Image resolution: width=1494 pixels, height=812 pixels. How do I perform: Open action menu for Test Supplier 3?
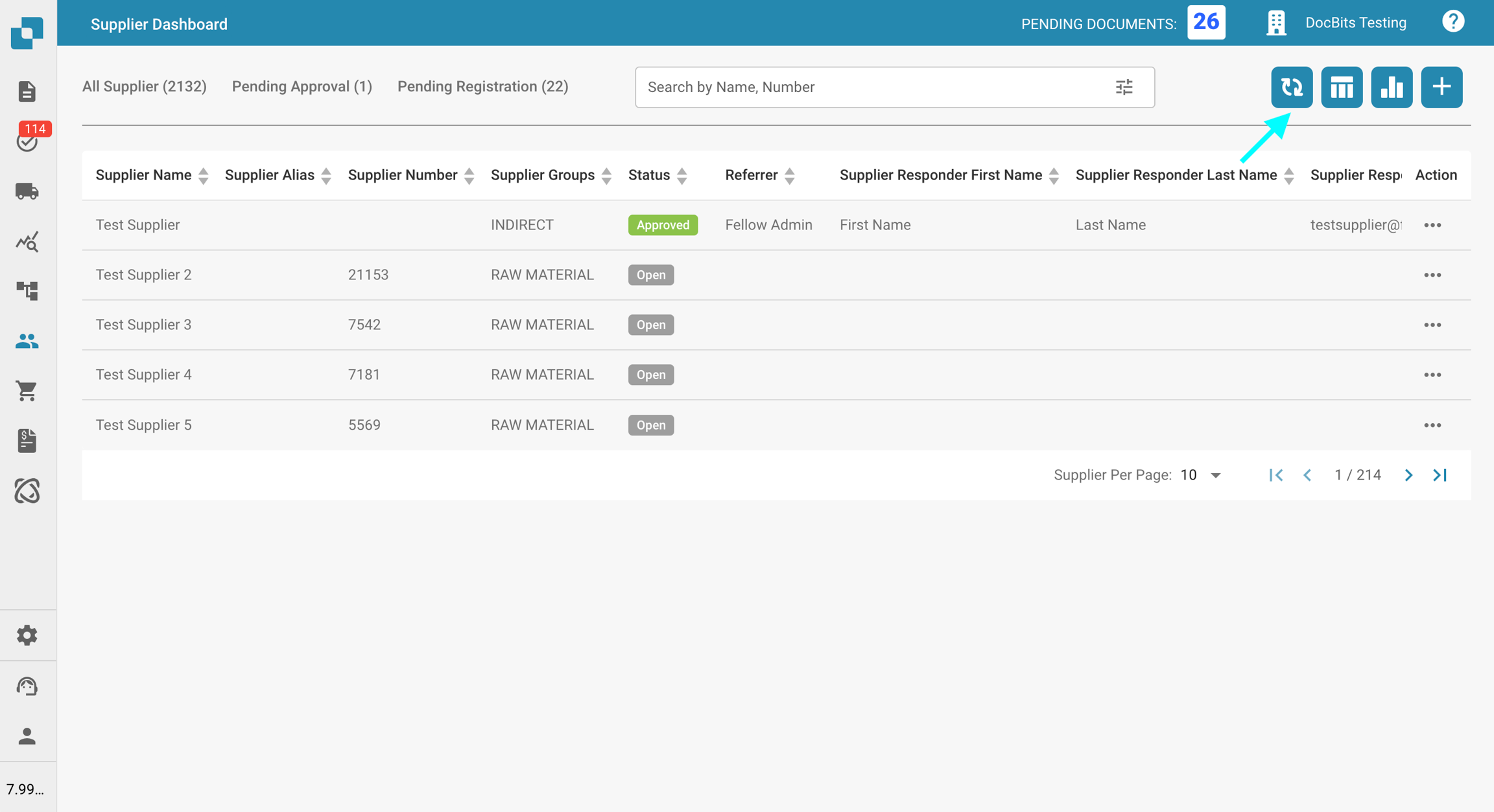click(1432, 325)
